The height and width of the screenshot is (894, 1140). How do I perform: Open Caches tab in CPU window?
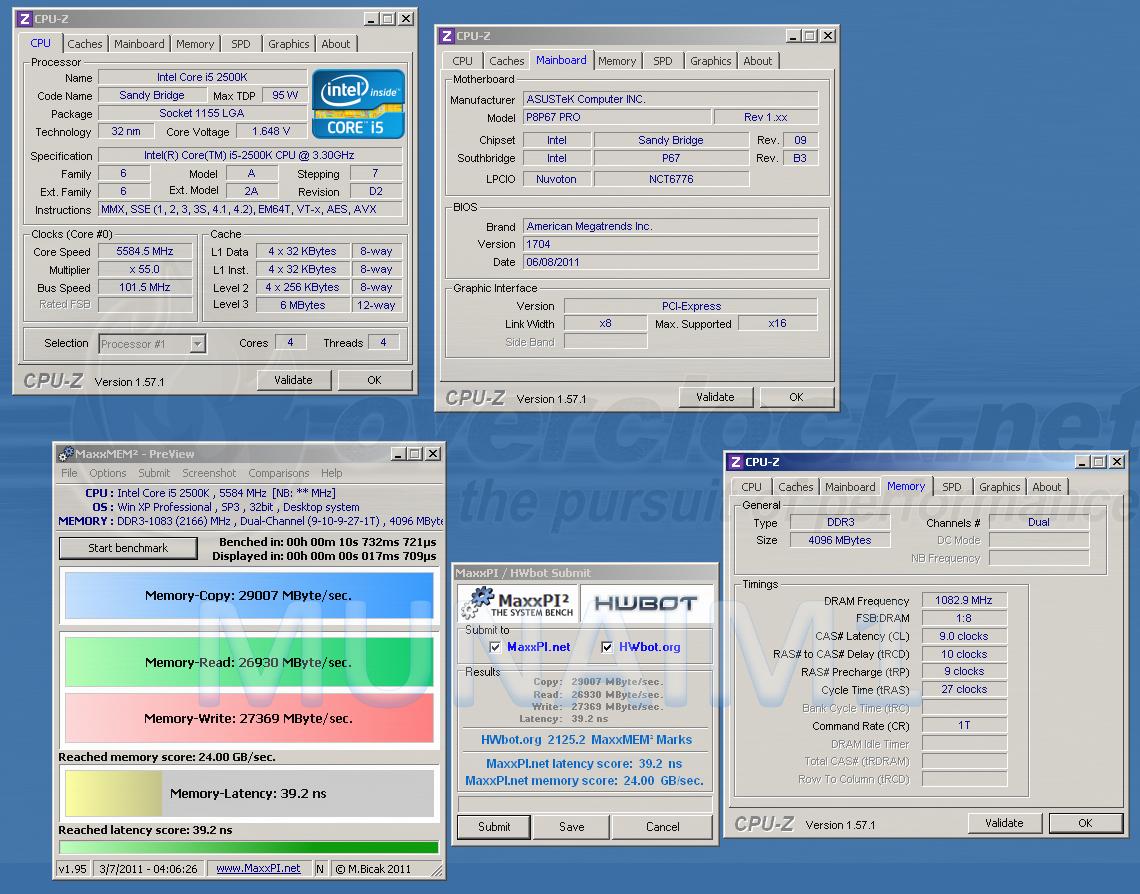[x=85, y=44]
